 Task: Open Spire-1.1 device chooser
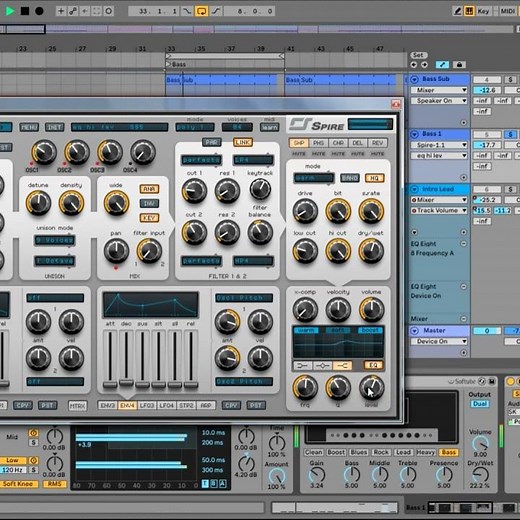439,145
